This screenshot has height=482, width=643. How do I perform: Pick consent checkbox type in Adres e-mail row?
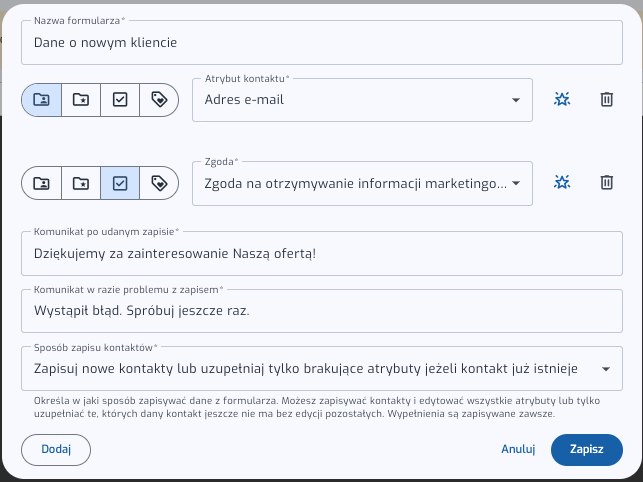120,100
